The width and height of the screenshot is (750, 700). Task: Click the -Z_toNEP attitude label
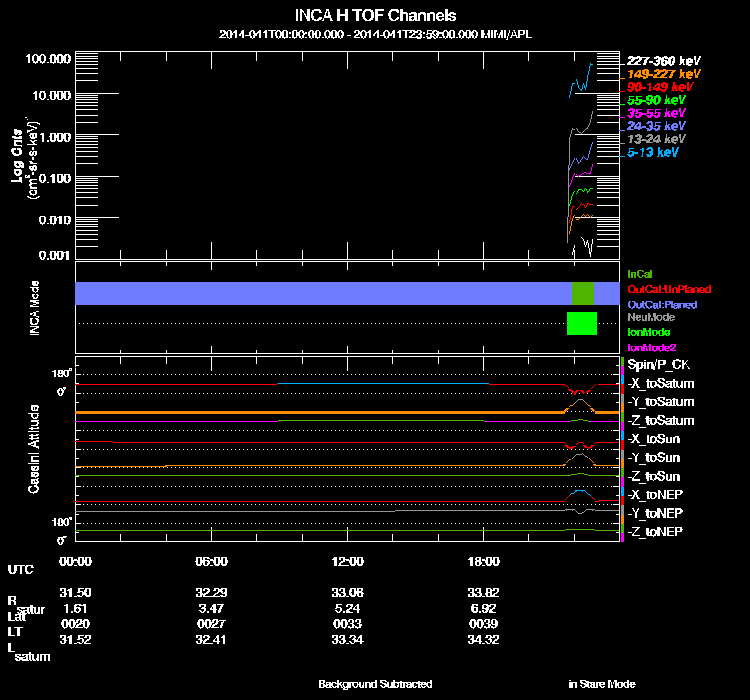[655, 531]
